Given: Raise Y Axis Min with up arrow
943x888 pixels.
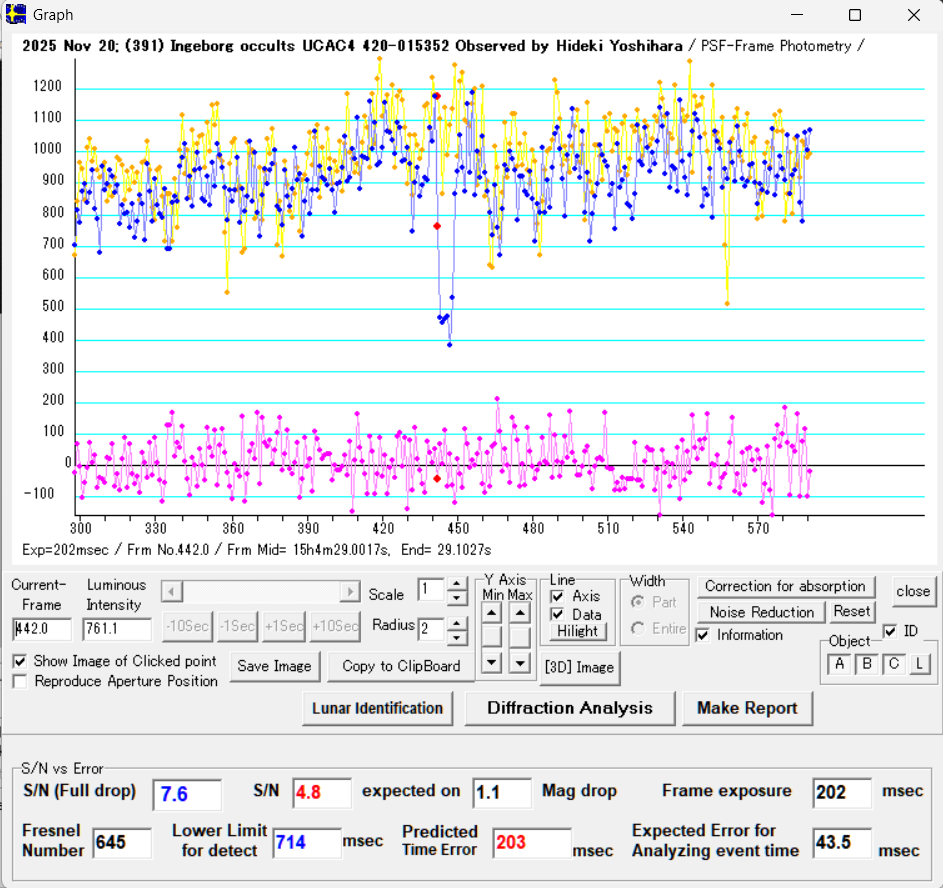Looking at the screenshot, I should pyautogui.click(x=493, y=610).
